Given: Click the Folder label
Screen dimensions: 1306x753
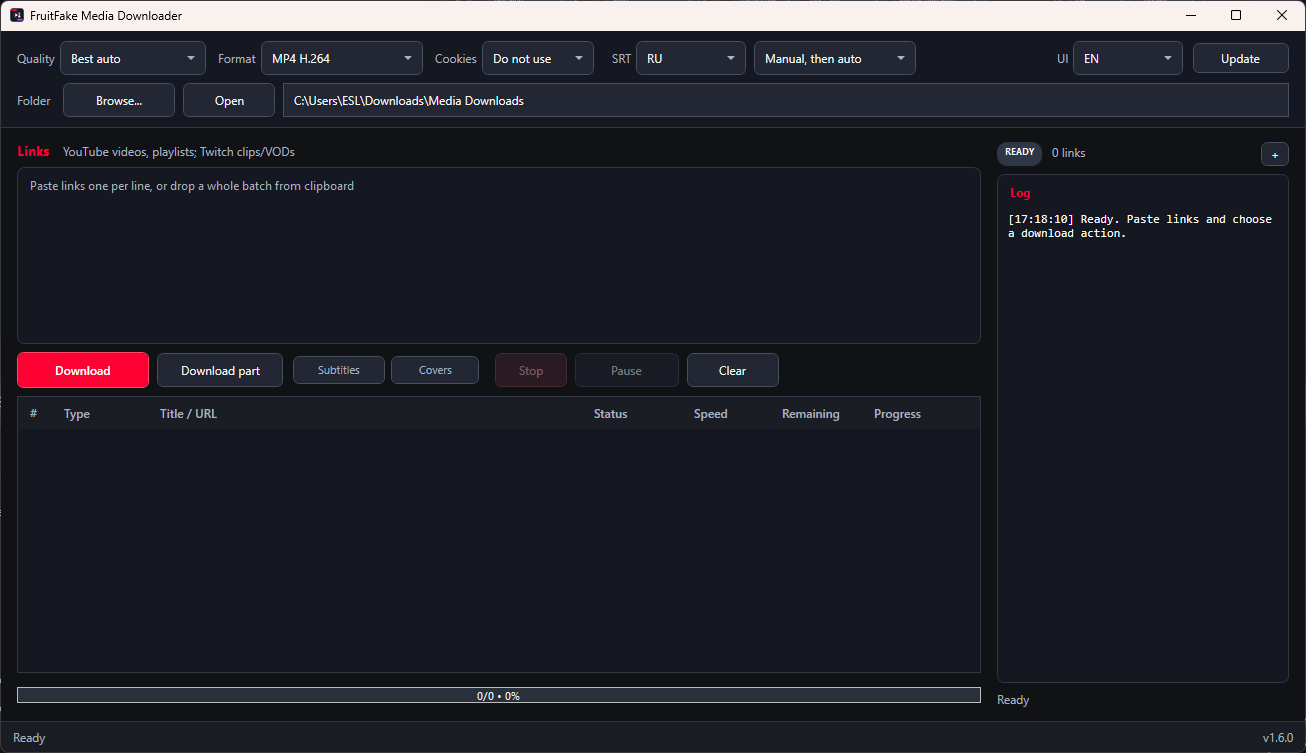Looking at the screenshot, I should (34, 101).
